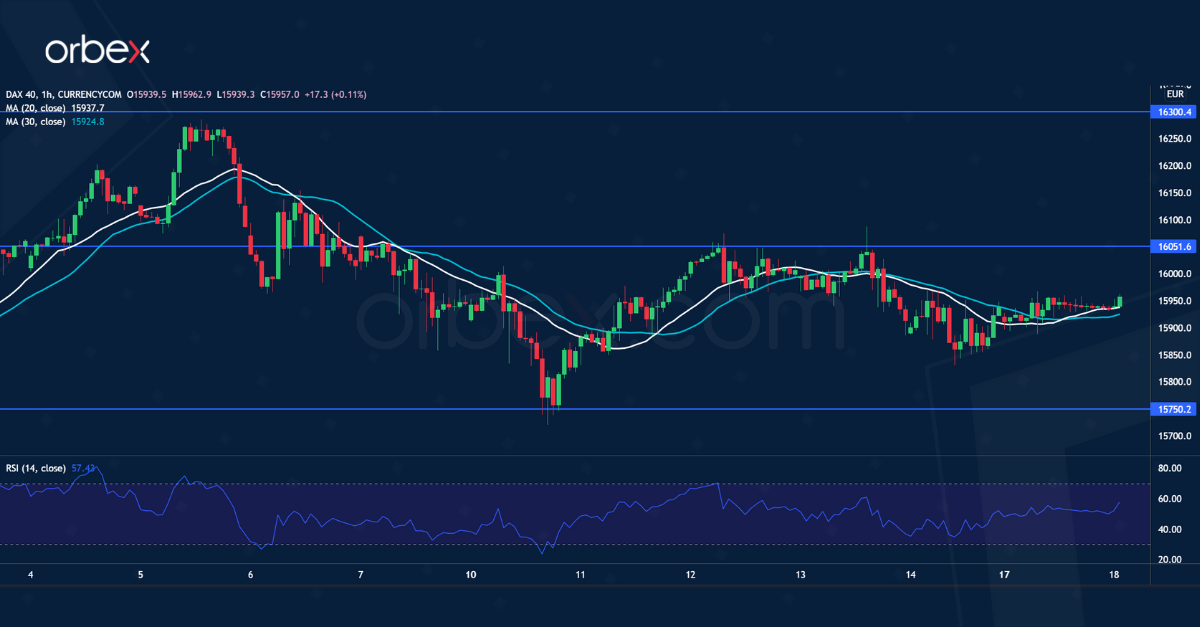Click date 14 on the time axis
Viewport: 1200px width, 627px height.
coord(910,575)
